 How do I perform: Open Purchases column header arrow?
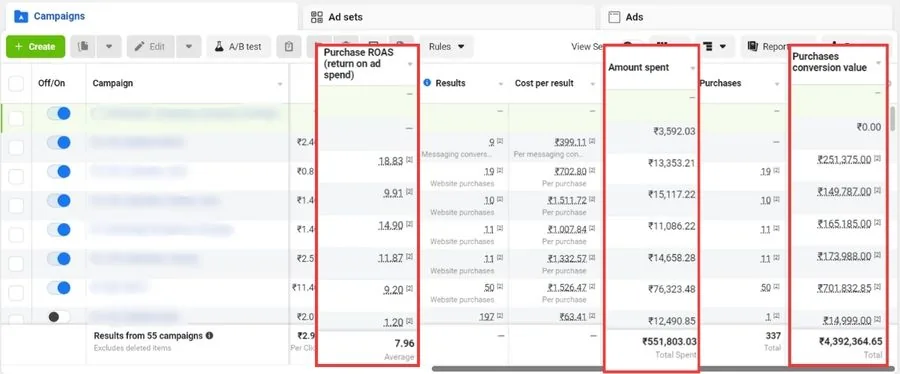pyautogui.click(x=777, y=84)
